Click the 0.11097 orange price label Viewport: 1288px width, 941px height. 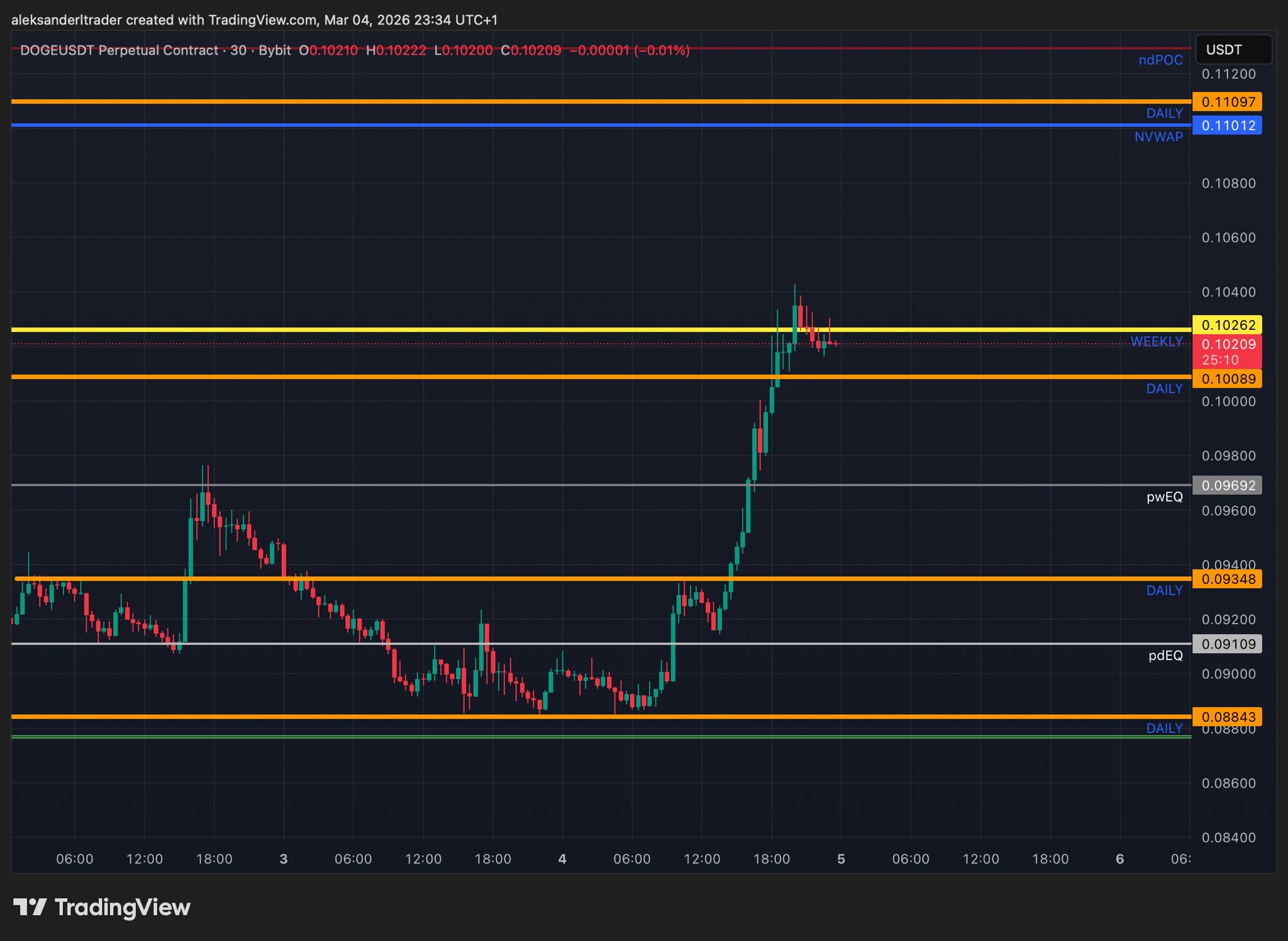click(1227, 102)
